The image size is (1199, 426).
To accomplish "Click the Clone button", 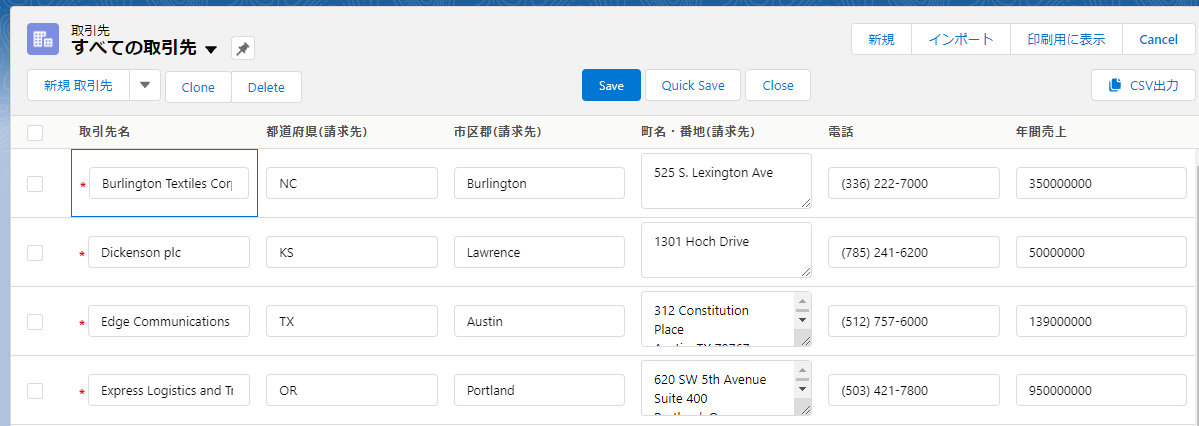I will coord(198,87).
